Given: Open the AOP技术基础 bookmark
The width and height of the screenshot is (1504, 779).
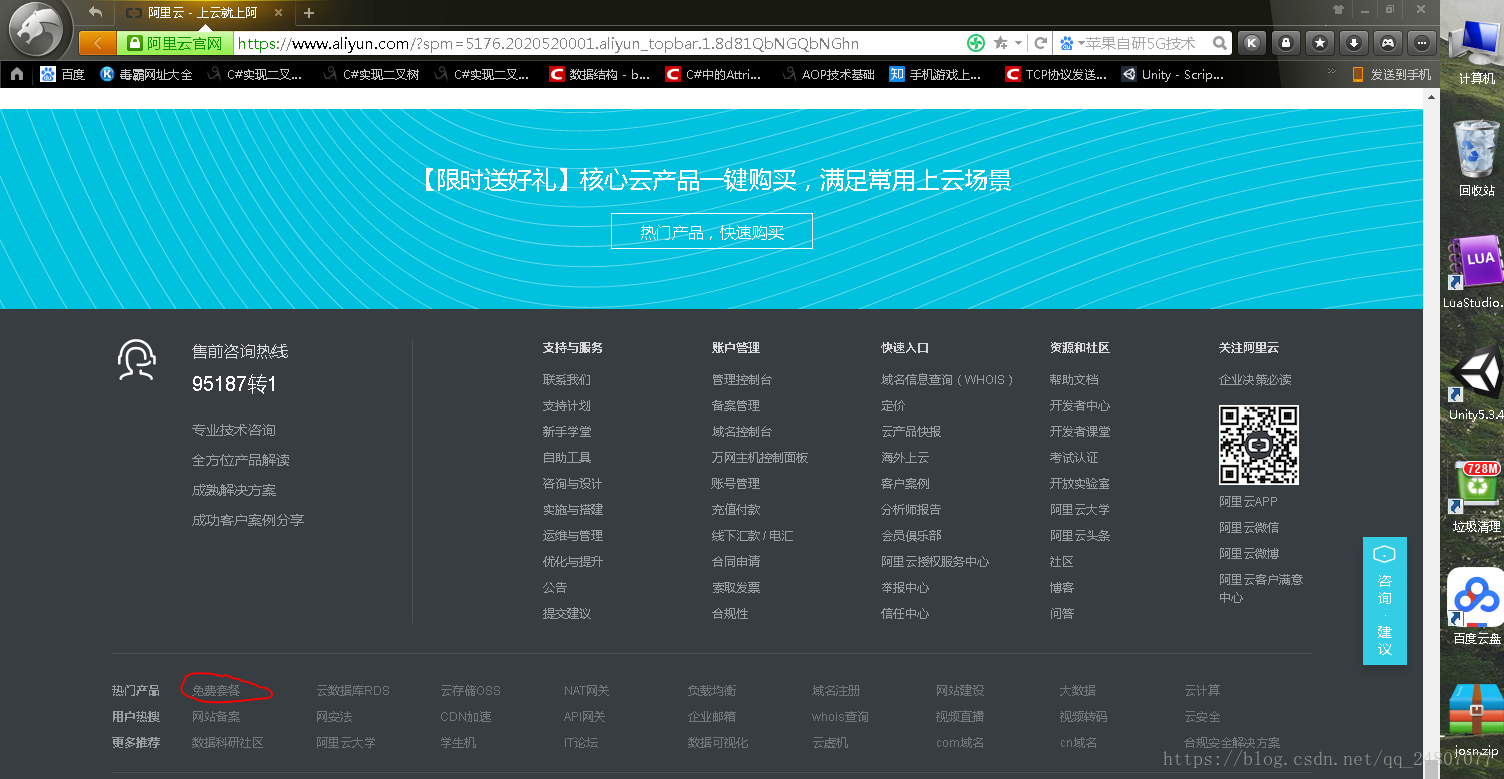Looking at the screenshot, I should point(828,74).
